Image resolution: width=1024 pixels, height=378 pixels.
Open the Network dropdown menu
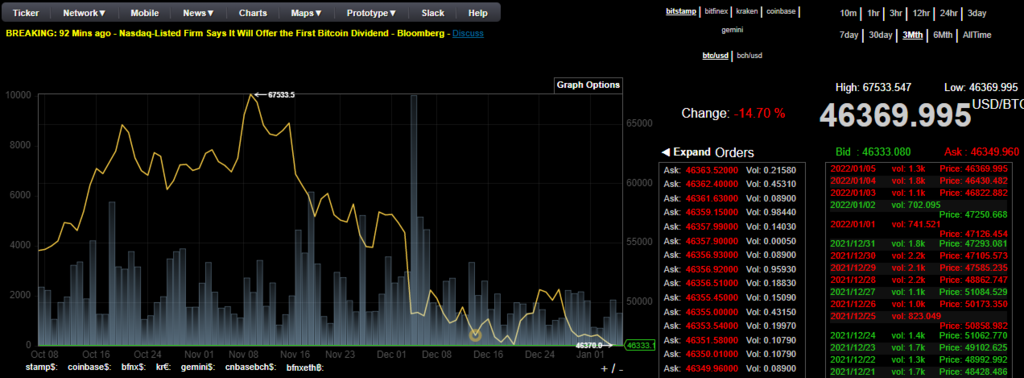tap(84, 13)
